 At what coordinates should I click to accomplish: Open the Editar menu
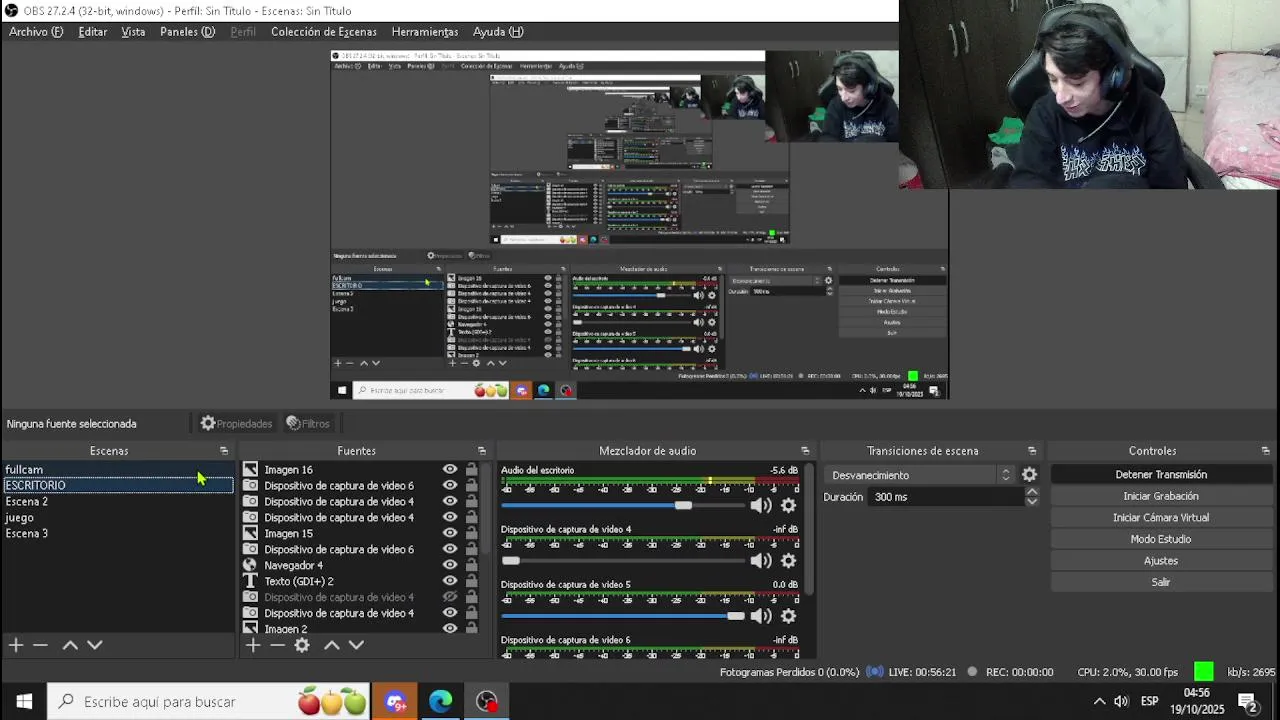pos(93,32)
